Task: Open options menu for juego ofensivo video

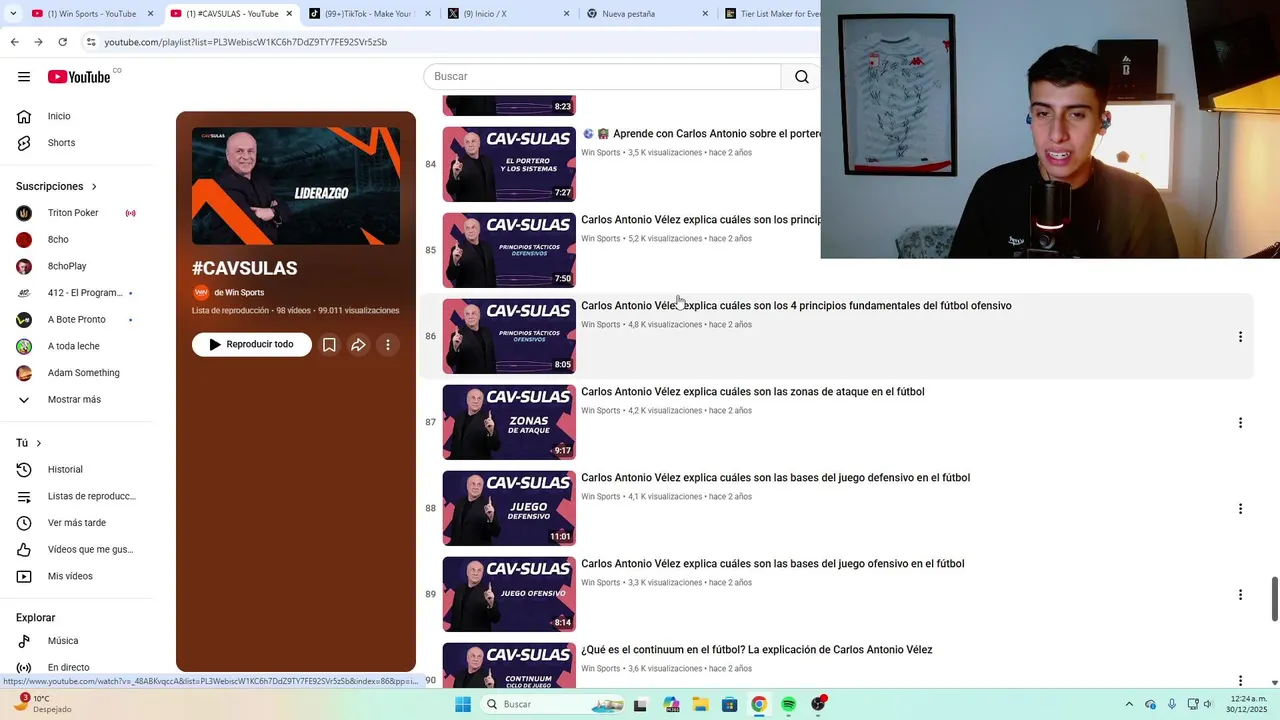Action: coord(1240,595)
